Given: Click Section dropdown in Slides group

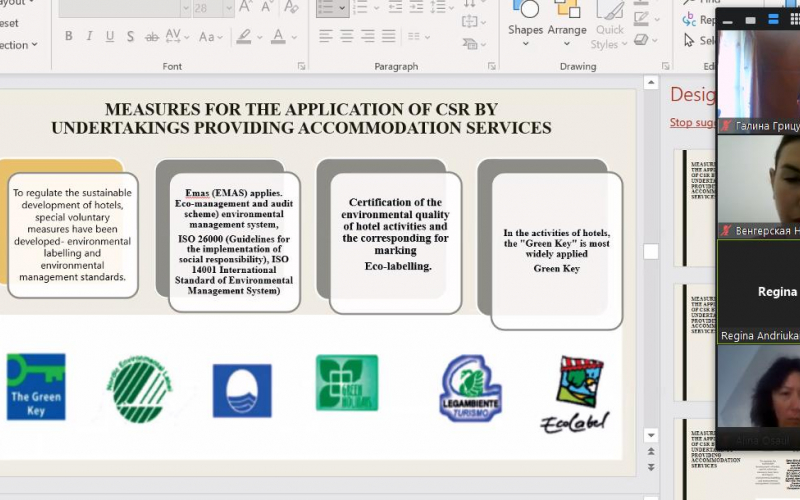Looking at the screenshot, I should coord(19,45).
